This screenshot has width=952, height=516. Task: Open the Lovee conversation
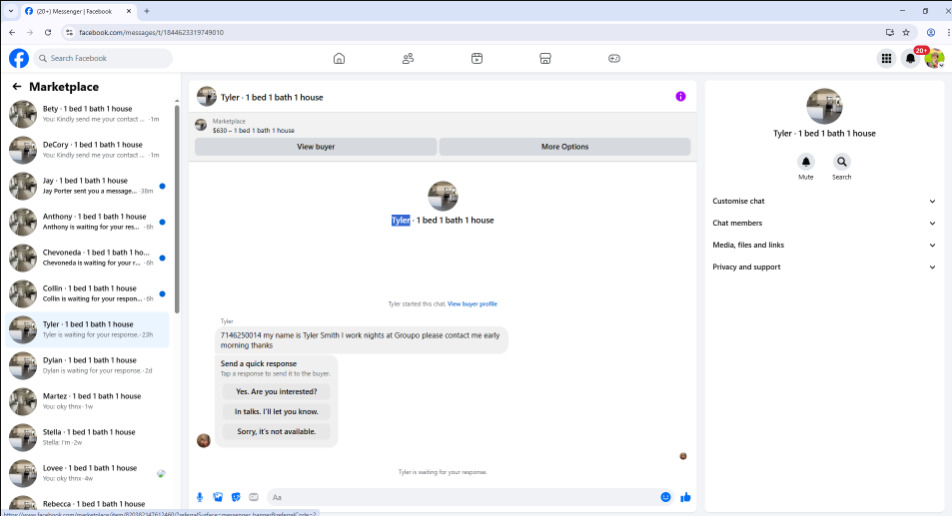(87, 473)
